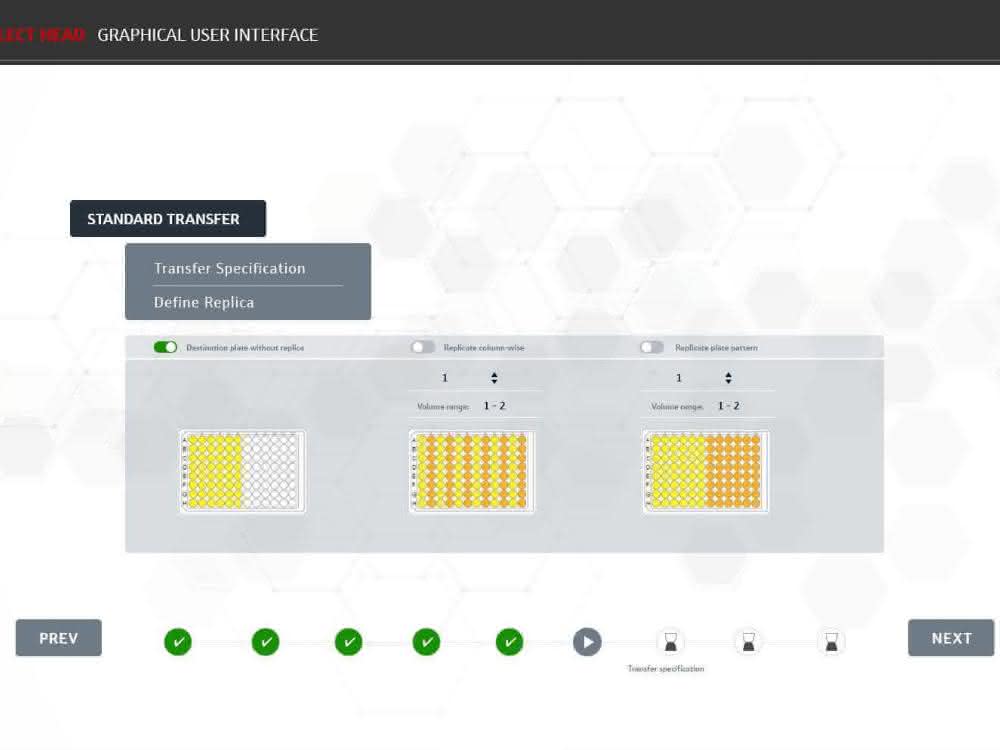Enable Replicate column-wise switch

pyautogui.click(x=422, y=347)
